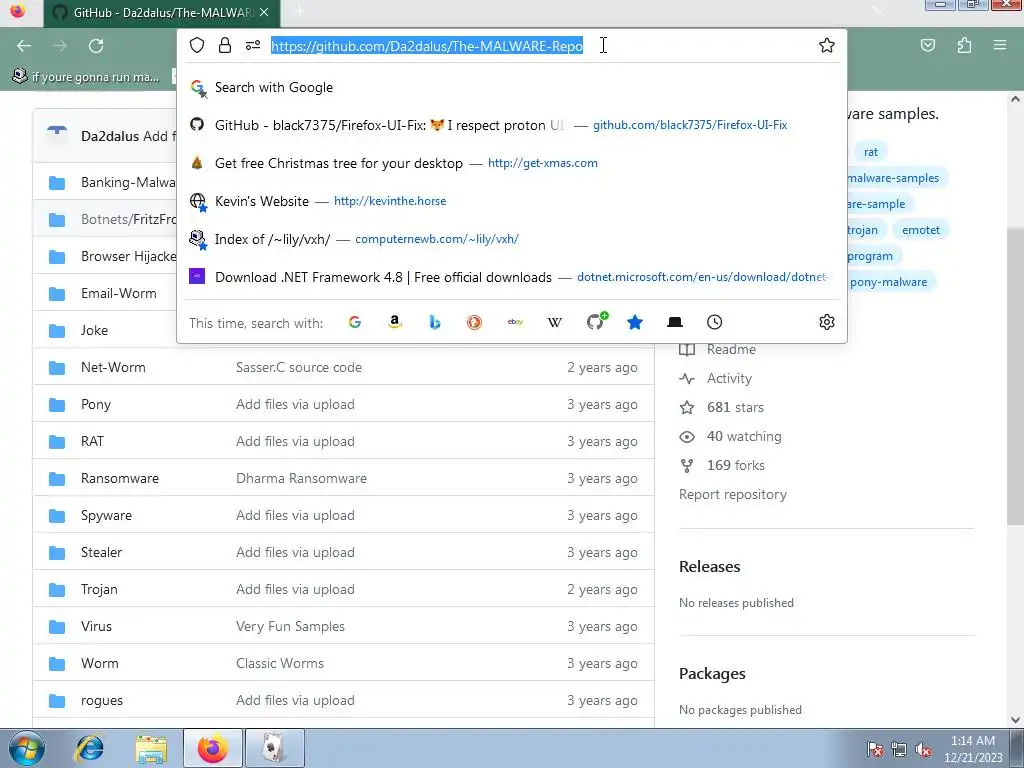
Task: Click the muted volume tray icon
Action: 923,750
